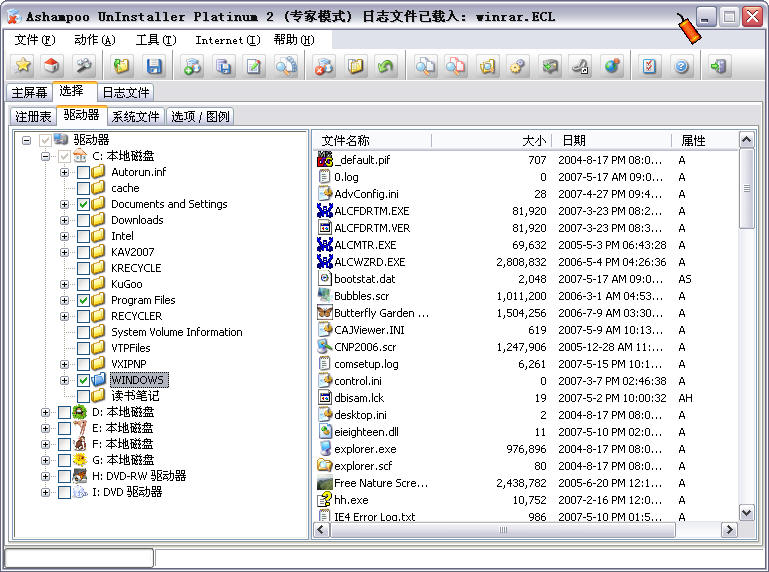This screenshot has height=572, width=769.
Task: Click the D: local disk drive icon
Action: pos(80,412)
